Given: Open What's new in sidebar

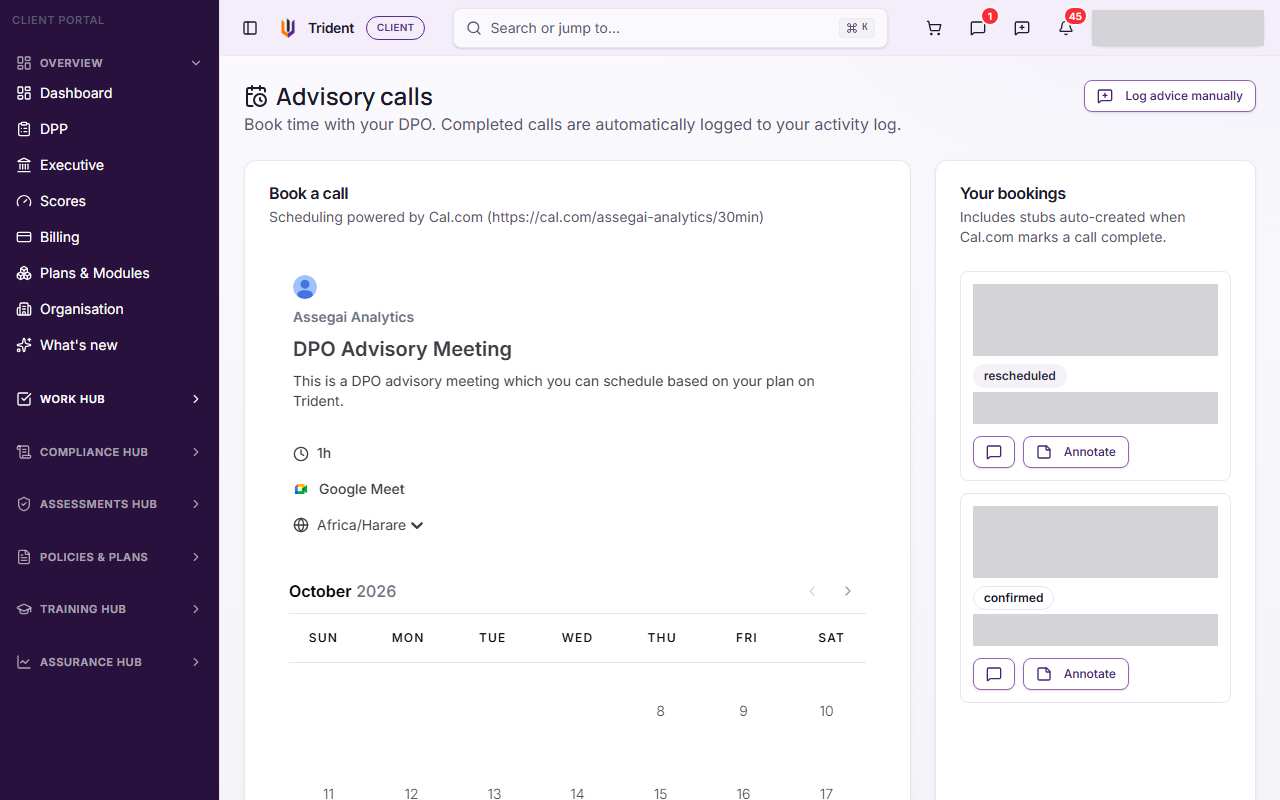Looking at the screenshot, I should 109,345.
